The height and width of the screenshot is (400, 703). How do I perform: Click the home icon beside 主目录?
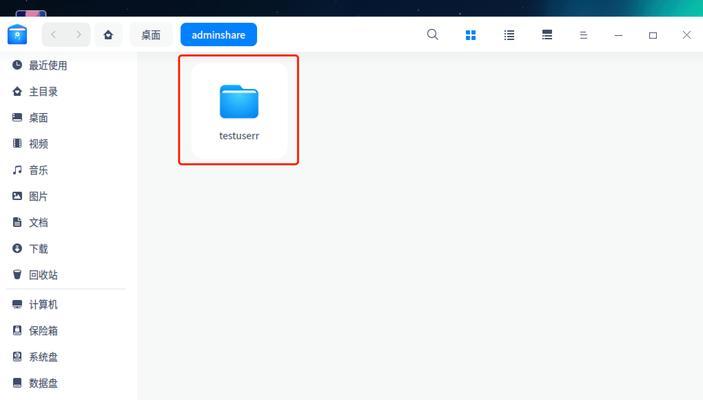(x=17, y=91)
